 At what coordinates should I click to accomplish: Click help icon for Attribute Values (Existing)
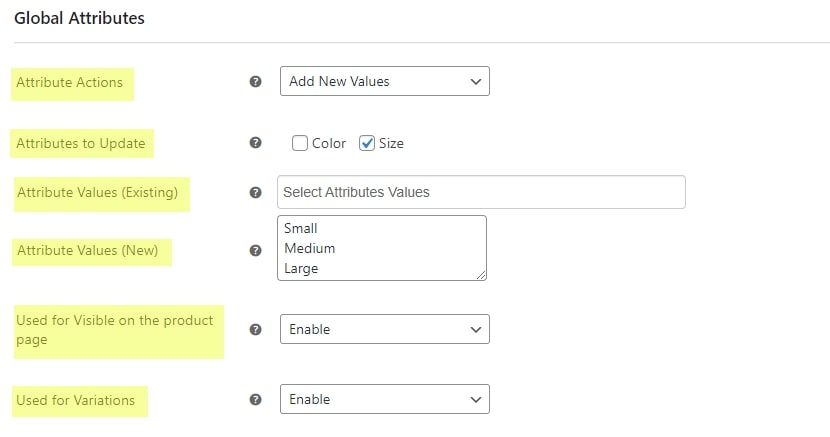(255, 192)
